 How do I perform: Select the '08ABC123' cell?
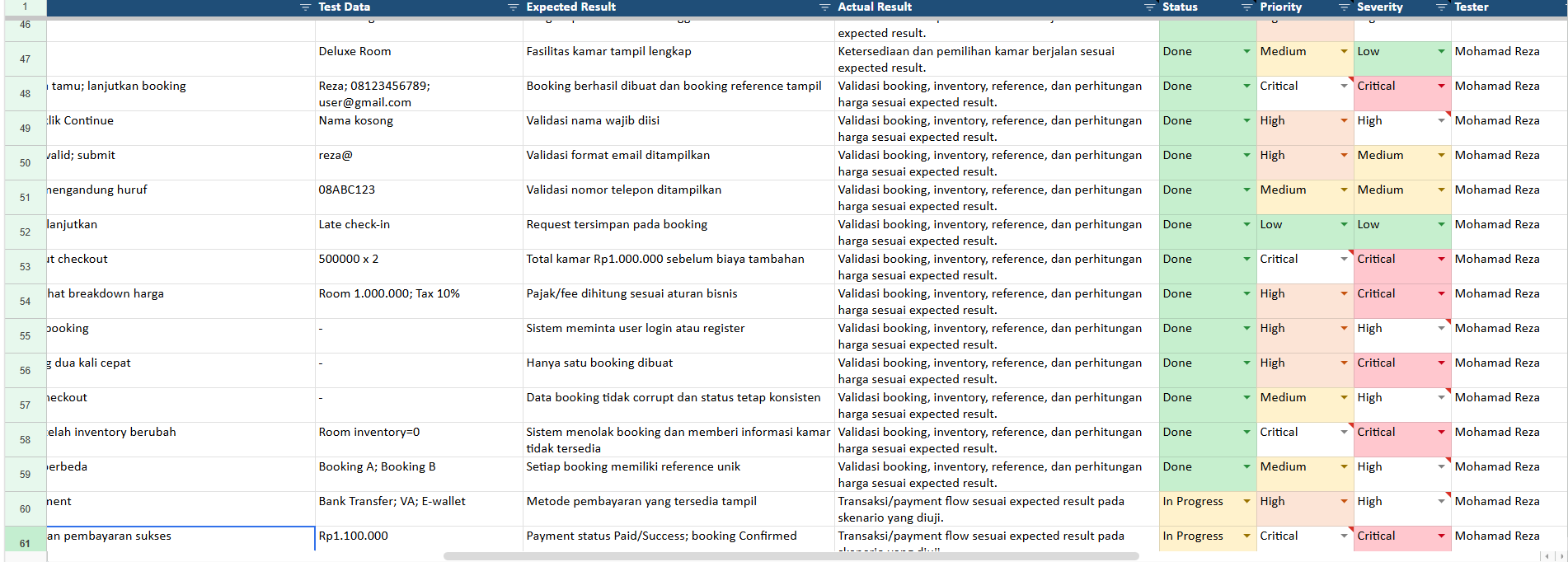coord(419,198)
